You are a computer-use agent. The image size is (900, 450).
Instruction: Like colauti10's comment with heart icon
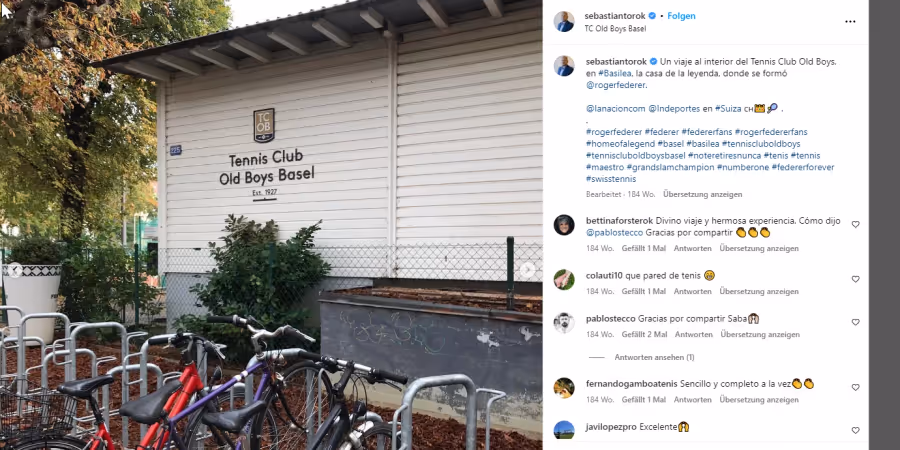click(x=855, y=279)
